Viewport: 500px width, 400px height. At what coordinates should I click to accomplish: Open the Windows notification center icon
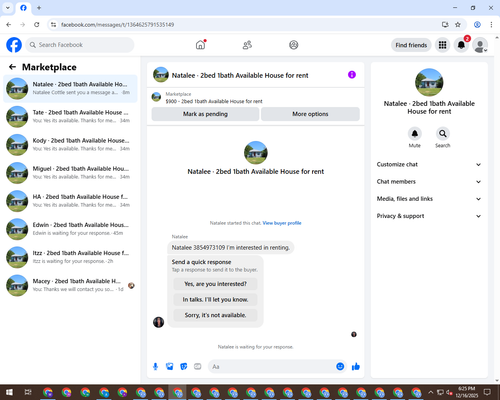pyautogui.click(x=487, y=392)
